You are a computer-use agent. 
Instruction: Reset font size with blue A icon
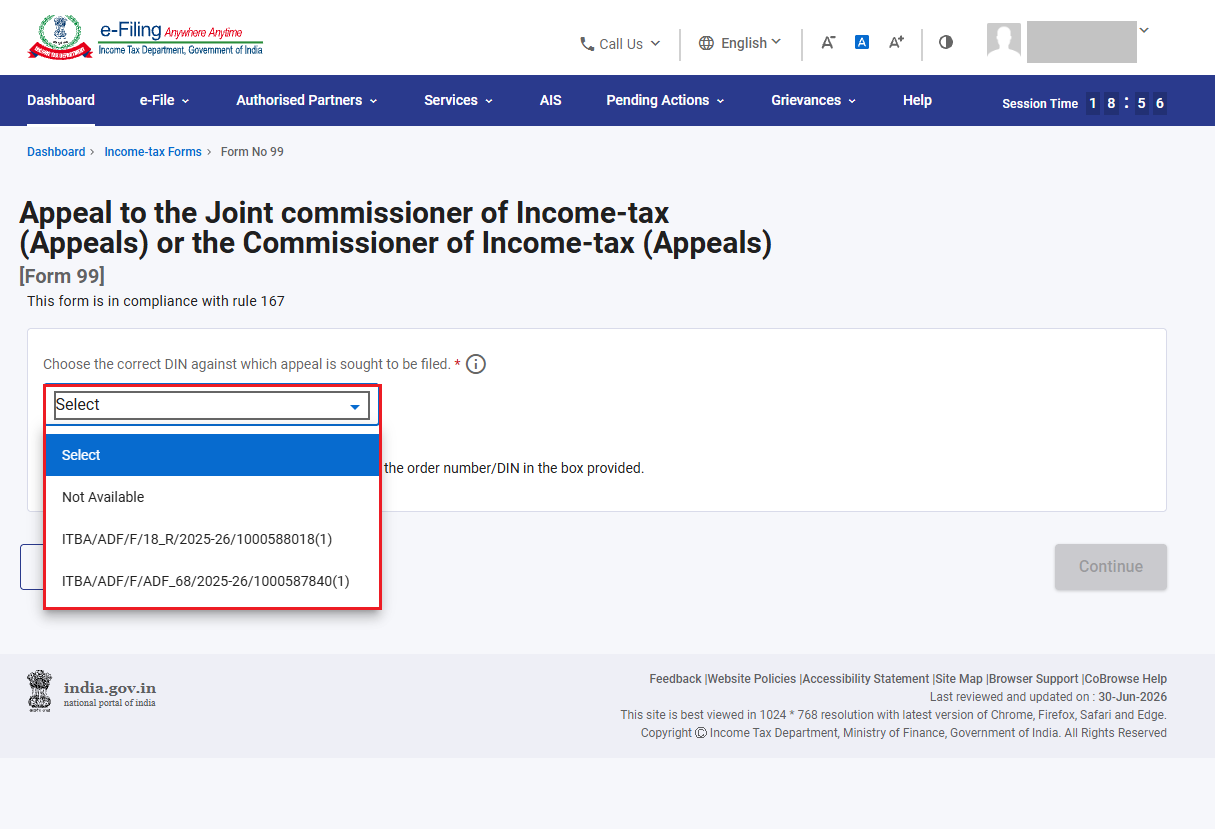coord(862,42)
